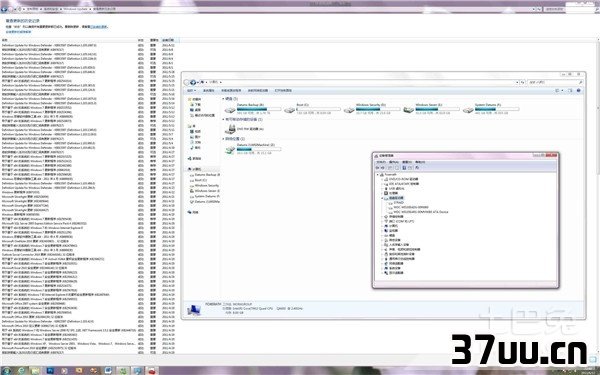
Task: Open the first menu in Device Manager menu bar
Action: pos(381,162)
